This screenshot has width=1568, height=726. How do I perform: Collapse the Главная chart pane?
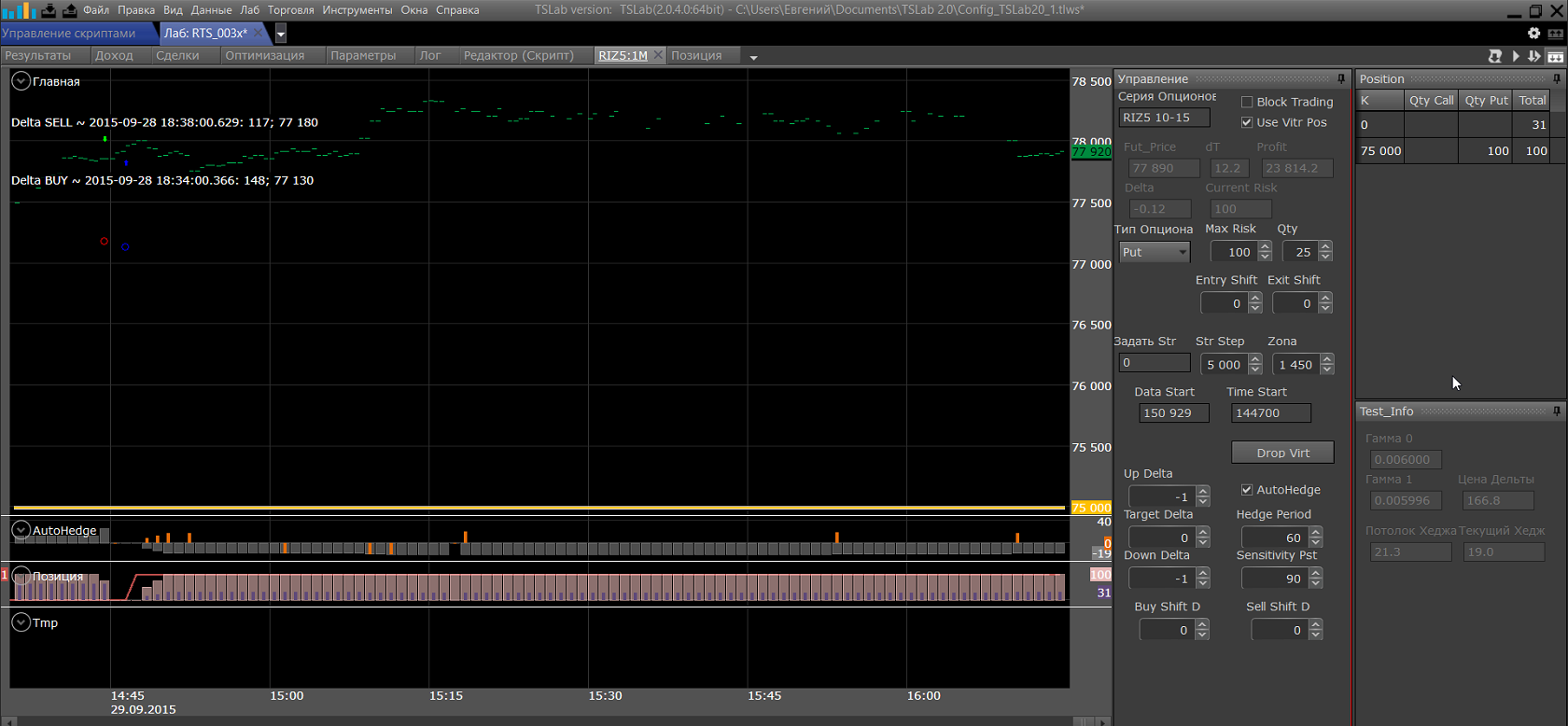click(x=21, y=81)
